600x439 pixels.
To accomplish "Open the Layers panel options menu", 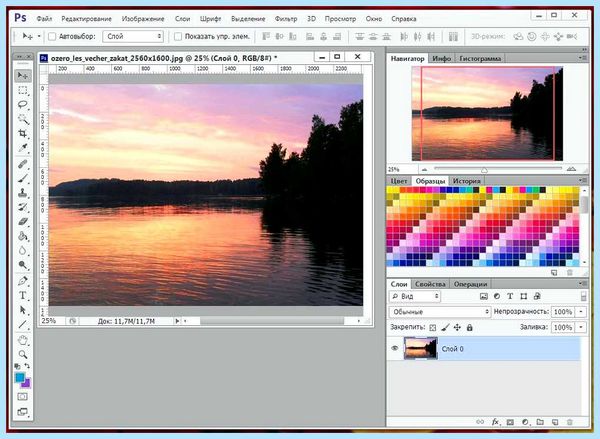I will pos(583,284).
